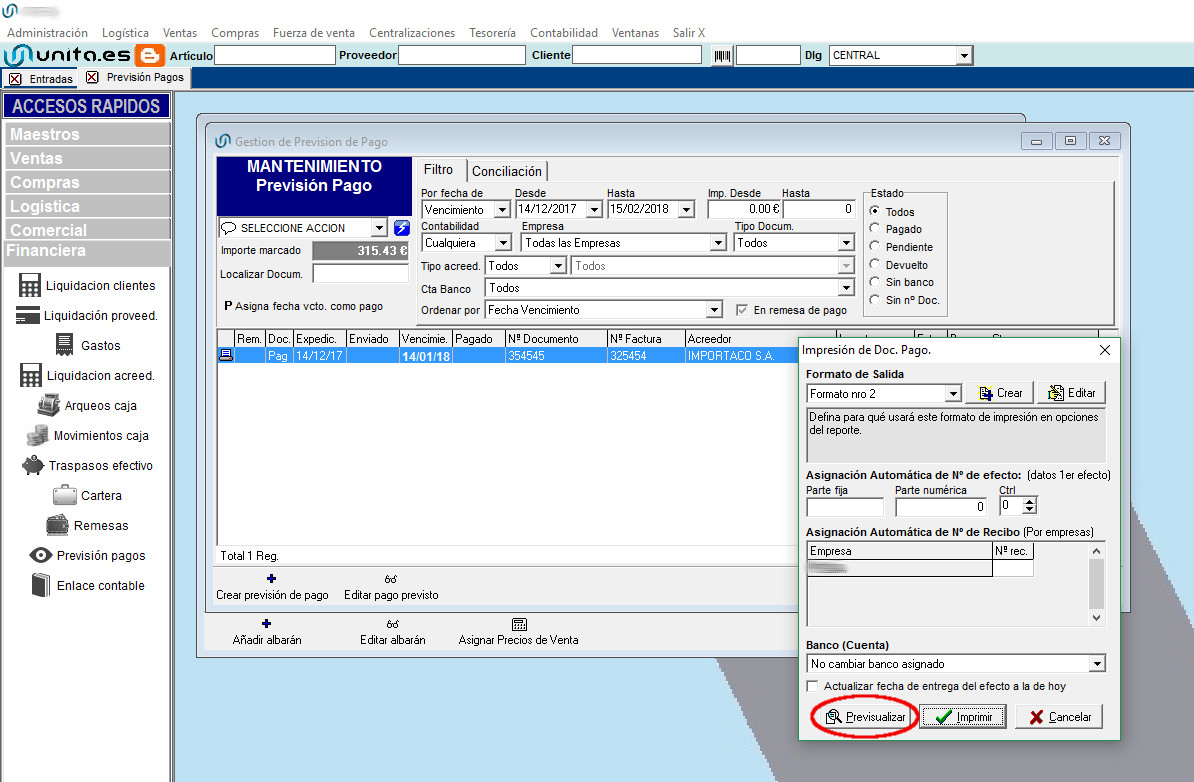Open the orange Blogger icon in toolbar
The image size is (1194, 782).
click(149, 55)
